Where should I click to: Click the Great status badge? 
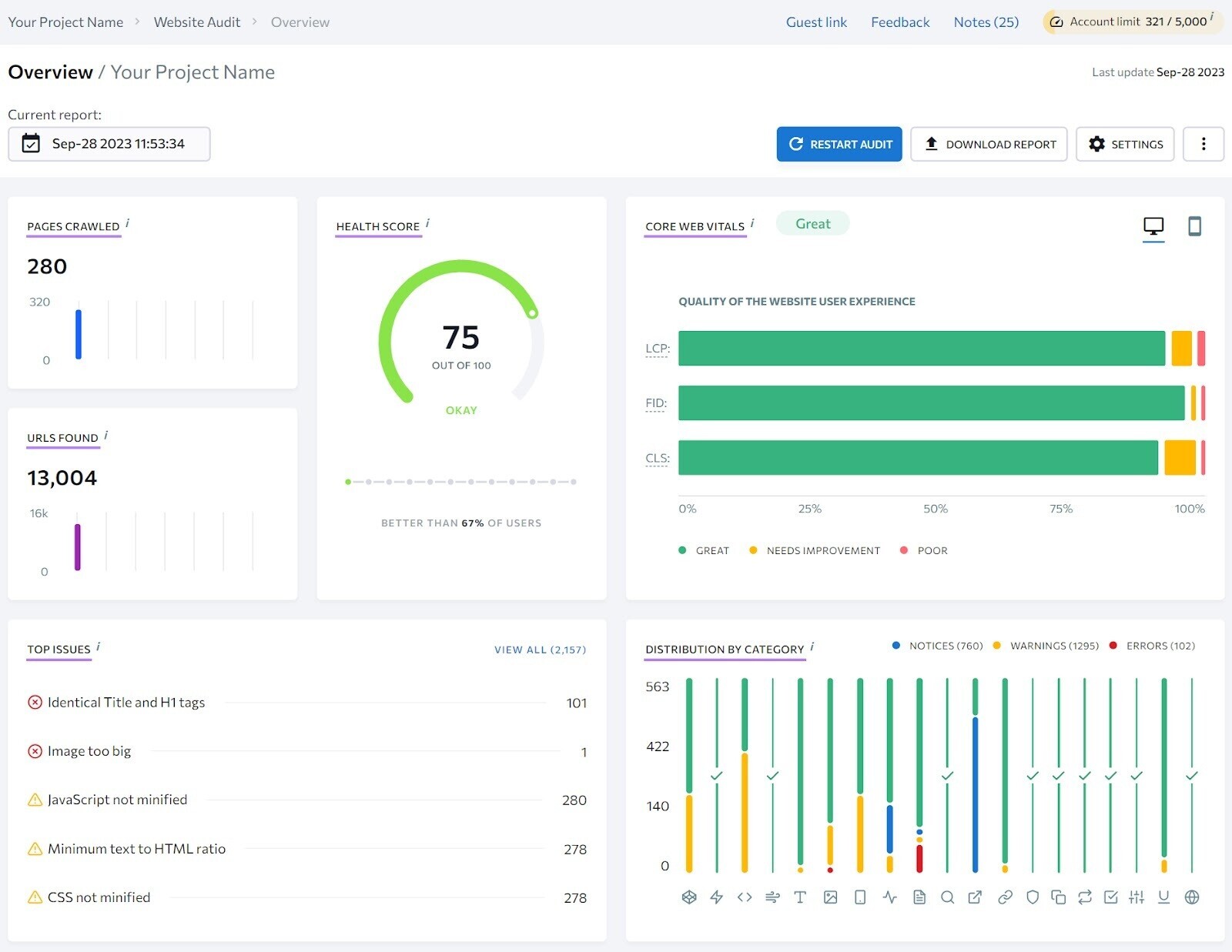click(812, 223)
